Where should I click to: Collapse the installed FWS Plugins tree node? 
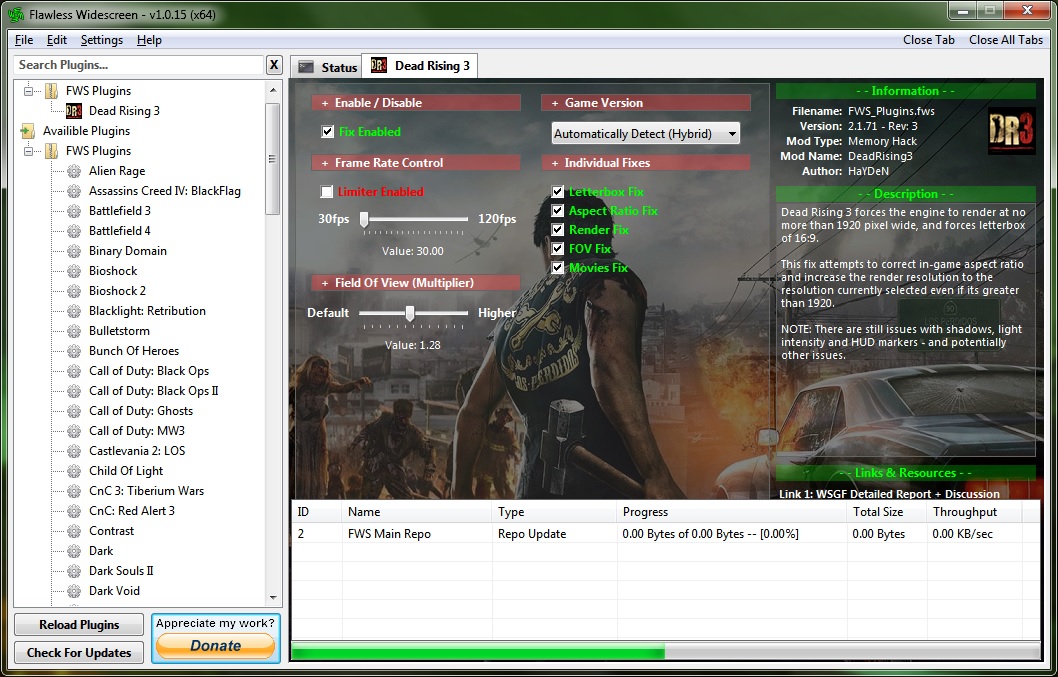28,91
